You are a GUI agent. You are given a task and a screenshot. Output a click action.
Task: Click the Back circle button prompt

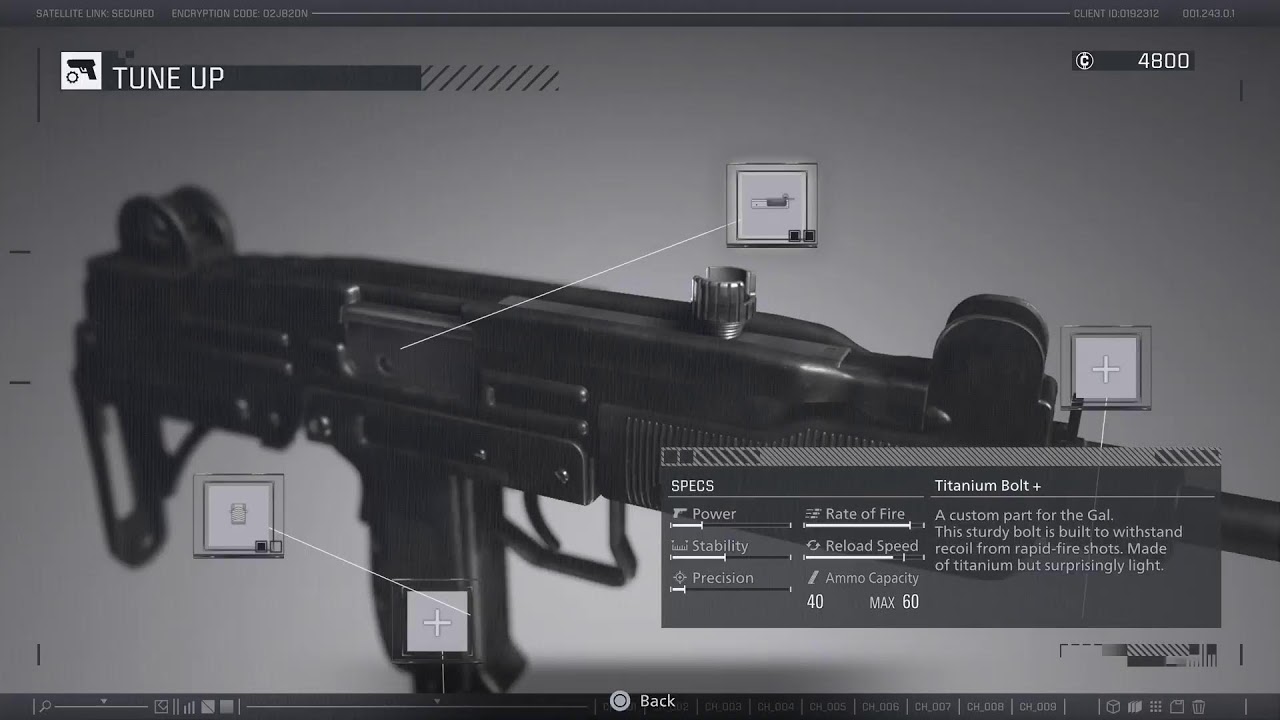(x=620, y=701)
